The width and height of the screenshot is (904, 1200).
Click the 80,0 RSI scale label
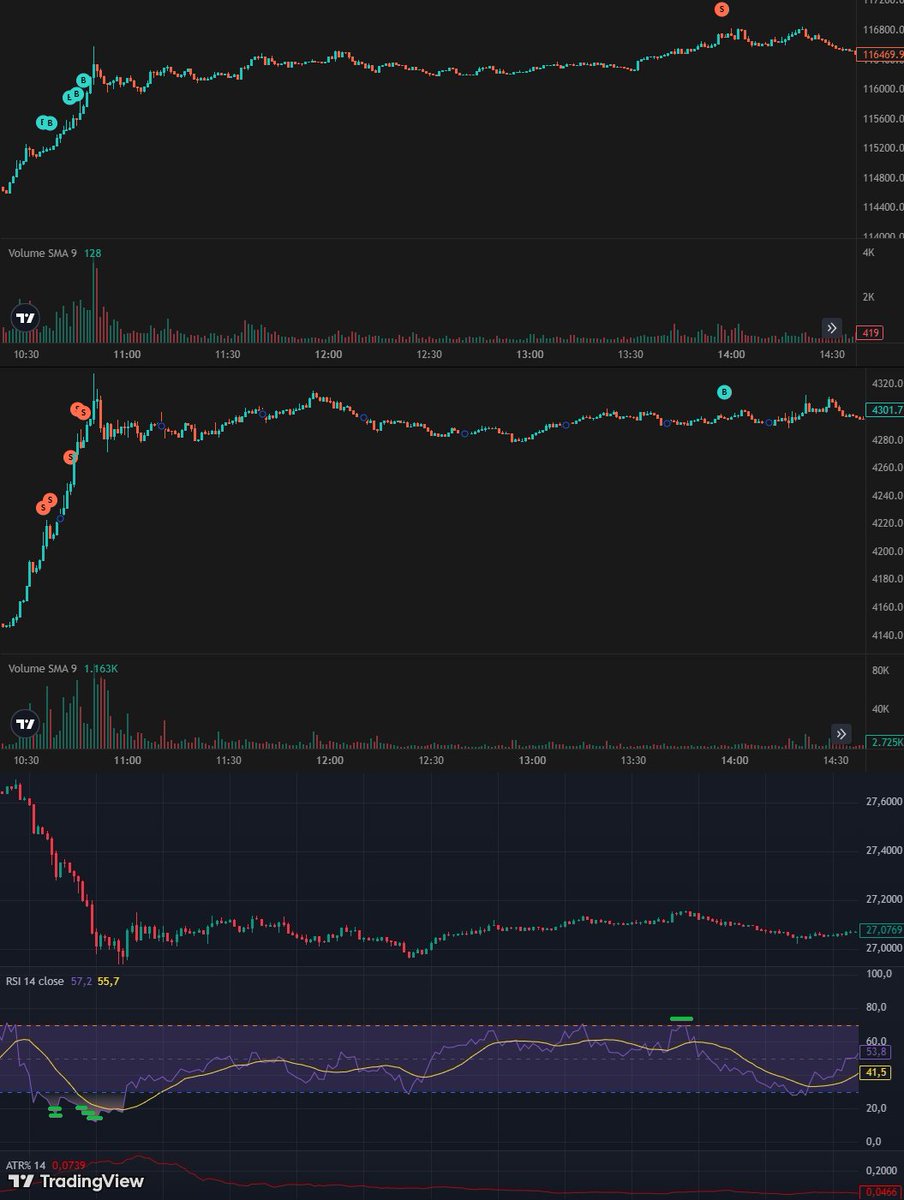point(878,1007)
